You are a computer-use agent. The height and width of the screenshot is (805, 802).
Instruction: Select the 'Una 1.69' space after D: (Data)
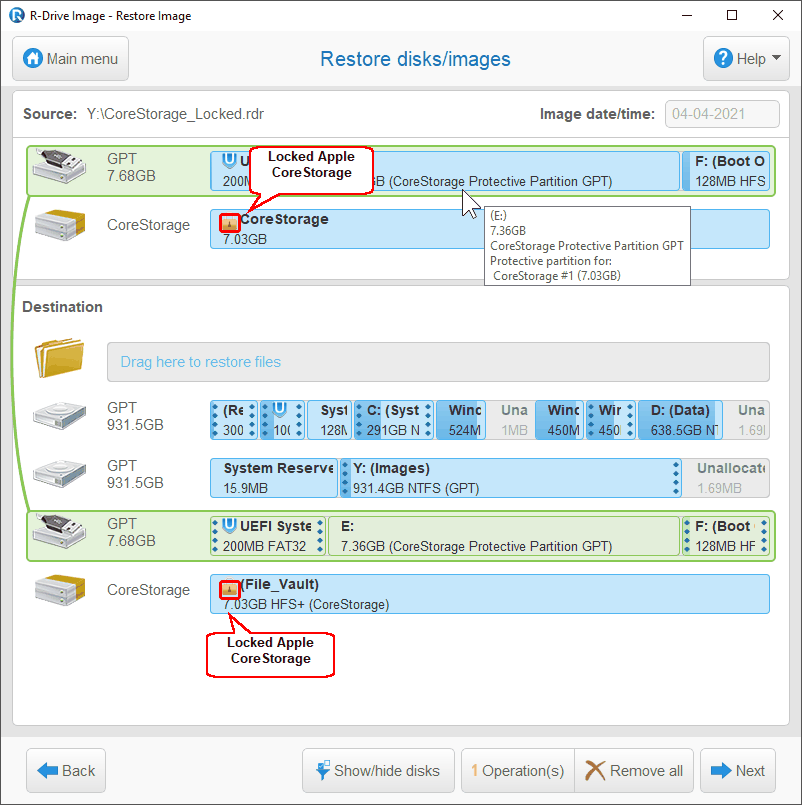pos(746,420)
